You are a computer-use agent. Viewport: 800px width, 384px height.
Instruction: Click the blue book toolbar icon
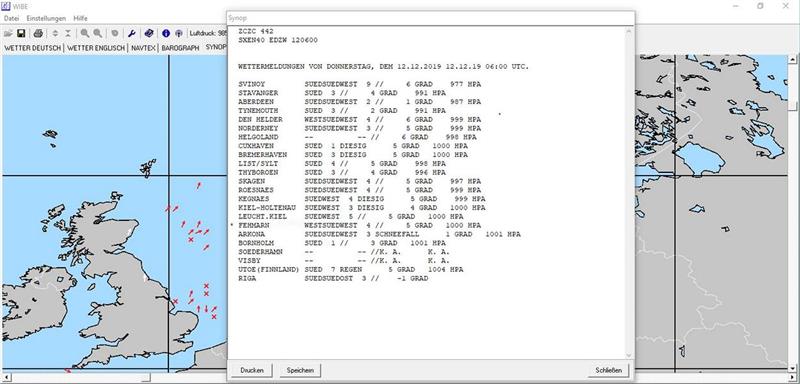pyautogui.click(x=148, y=33)
